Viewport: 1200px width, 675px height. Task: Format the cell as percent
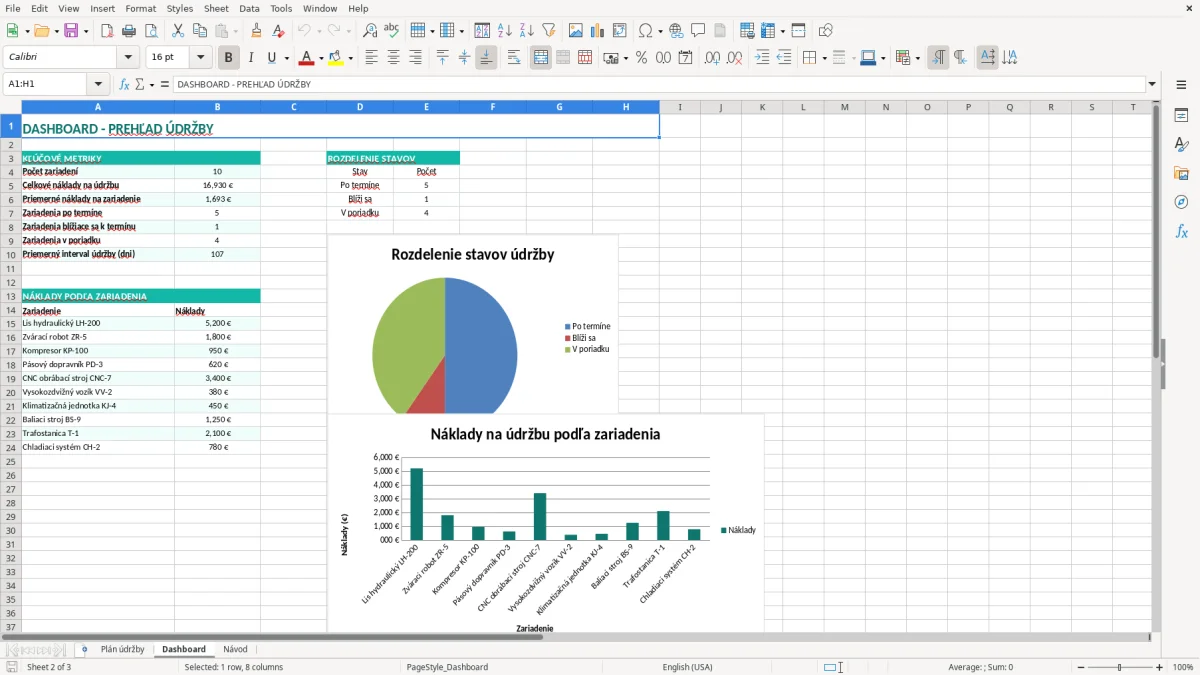(x=641, y=58)
